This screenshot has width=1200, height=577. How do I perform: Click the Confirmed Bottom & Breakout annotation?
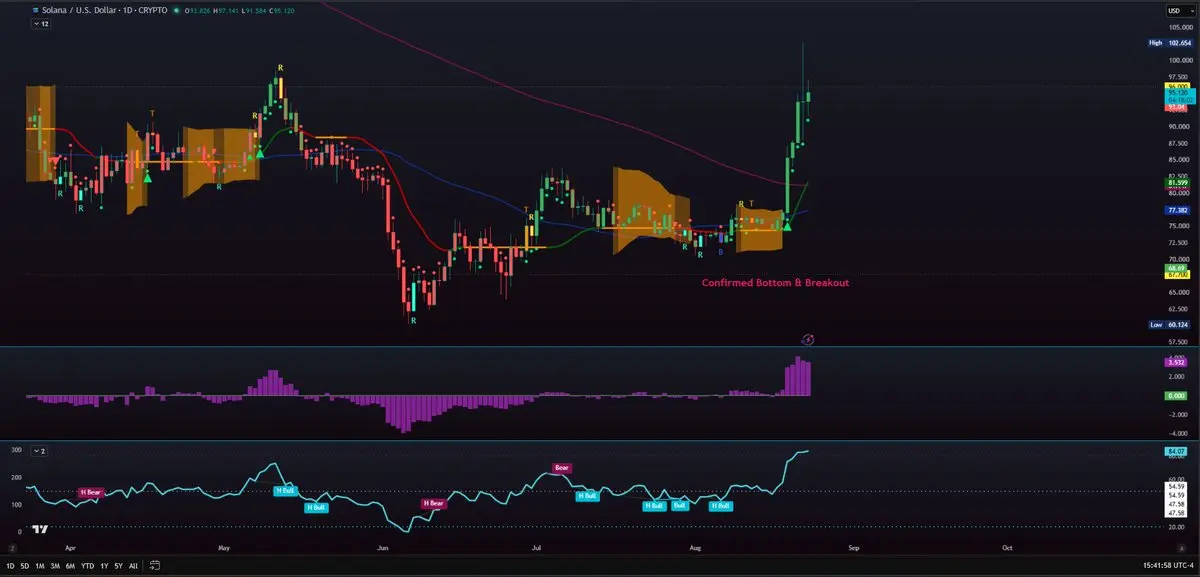coord(775,283)
